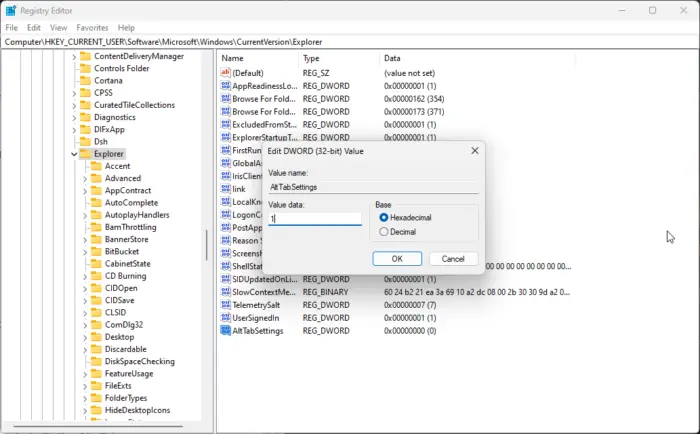Click the UserSignedIn registry value icon
The width and height of the screenshot is (700, 434).
[x=225, y=317]
